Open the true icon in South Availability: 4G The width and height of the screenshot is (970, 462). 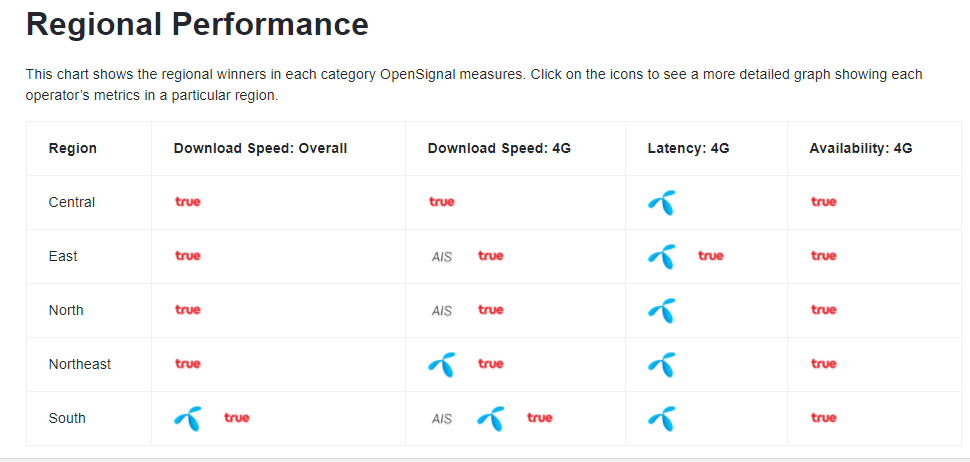click(x=823, y=417)
